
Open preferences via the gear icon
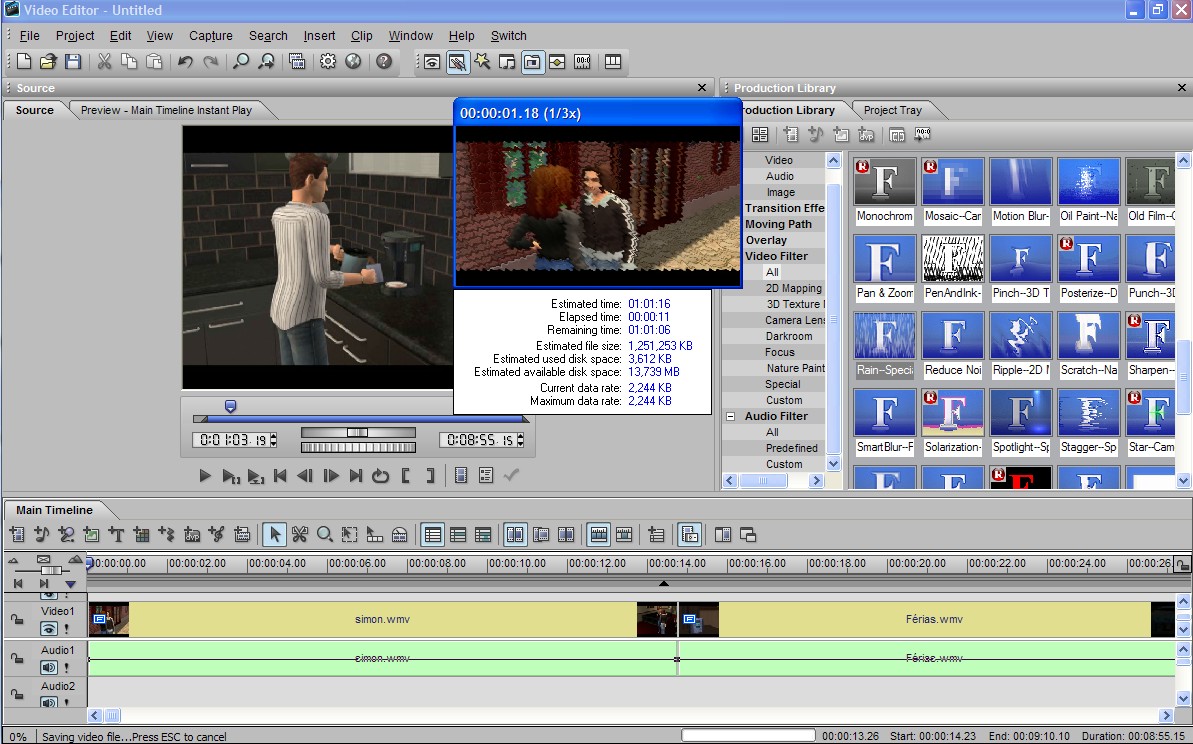(x=328, y=62)
